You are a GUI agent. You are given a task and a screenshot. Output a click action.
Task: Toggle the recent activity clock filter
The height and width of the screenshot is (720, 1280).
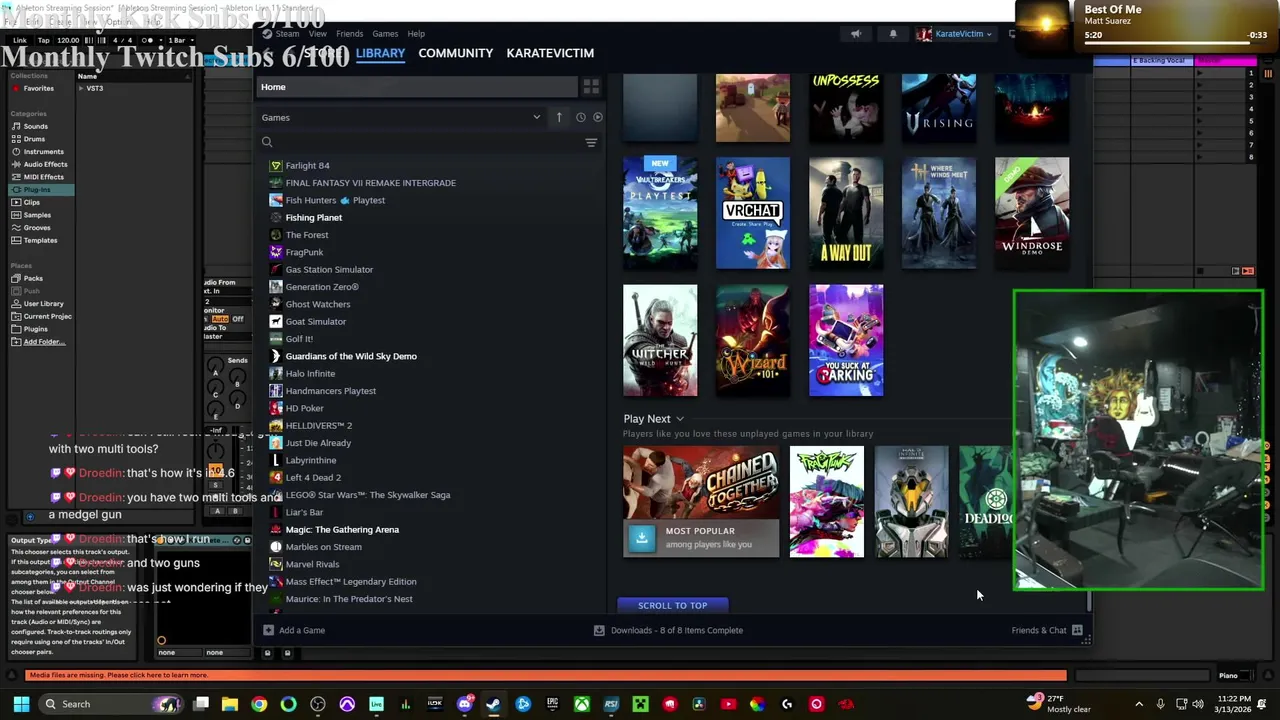click(580, 117)
